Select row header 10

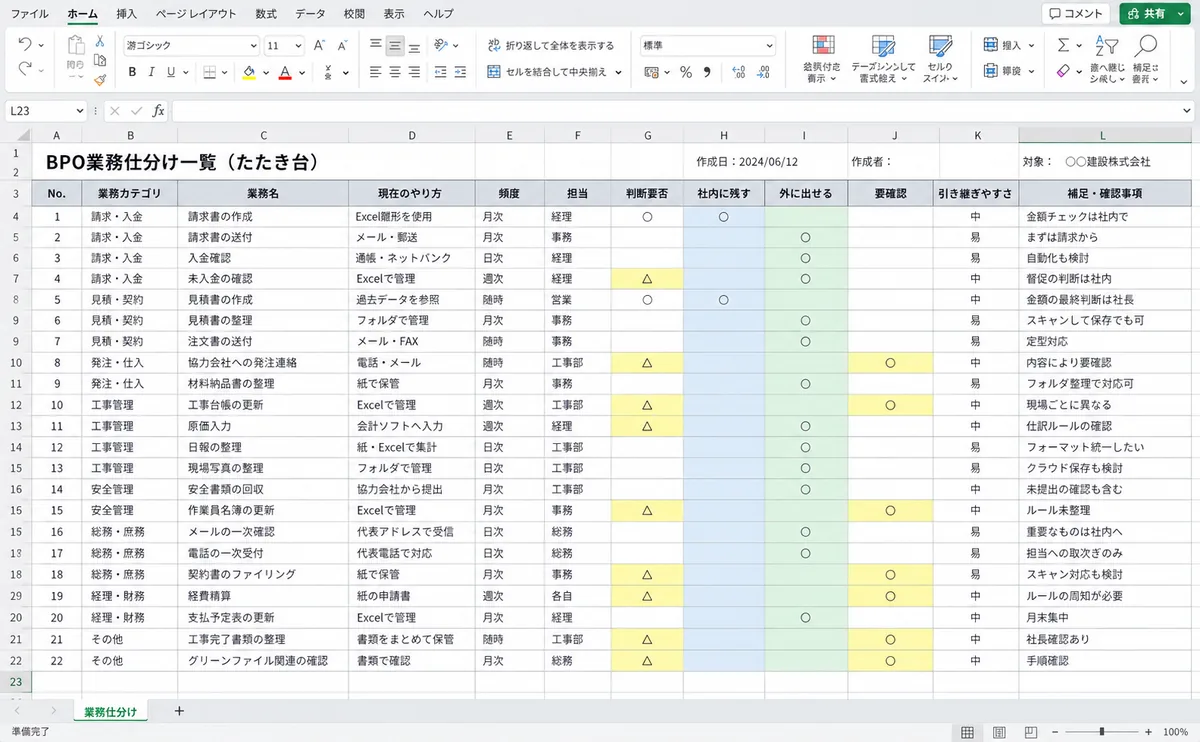click(15, 363)
